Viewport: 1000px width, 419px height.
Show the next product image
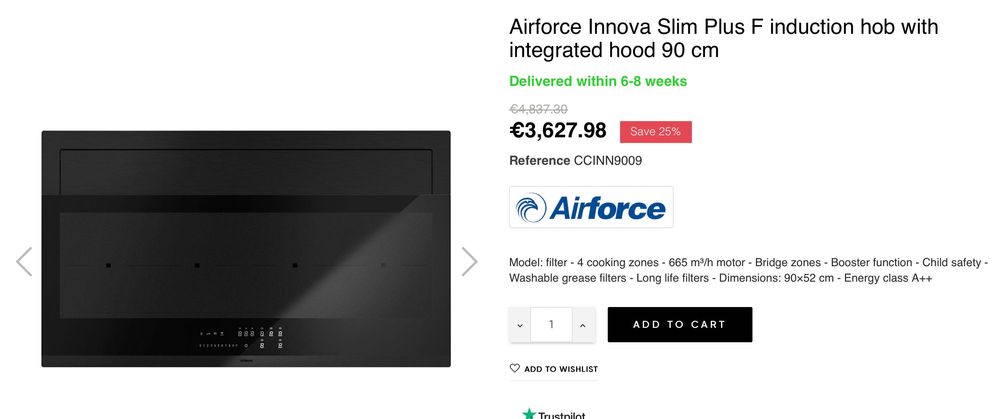[x=469, y=261]
